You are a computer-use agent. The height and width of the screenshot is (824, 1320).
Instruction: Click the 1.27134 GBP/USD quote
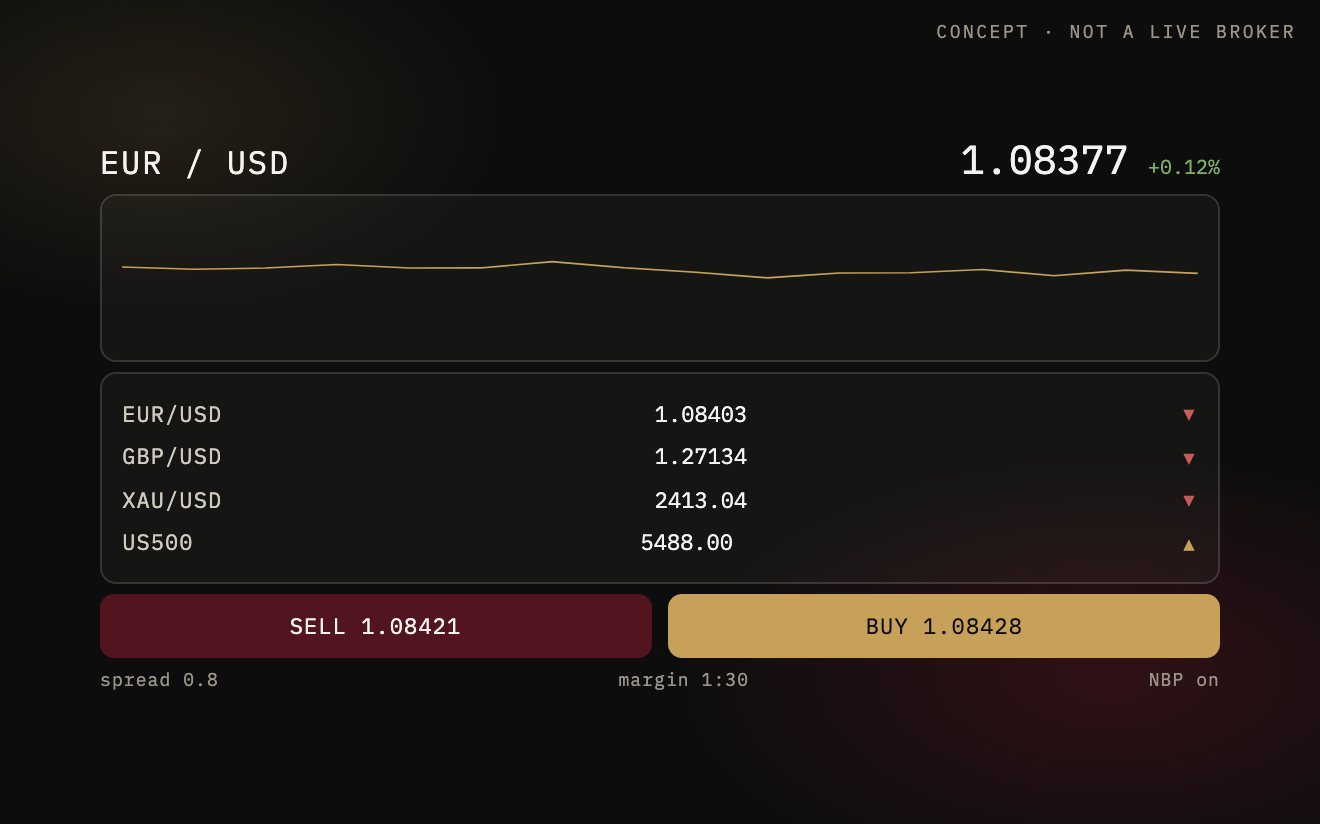pyautogui.click(x=701, y=457)
